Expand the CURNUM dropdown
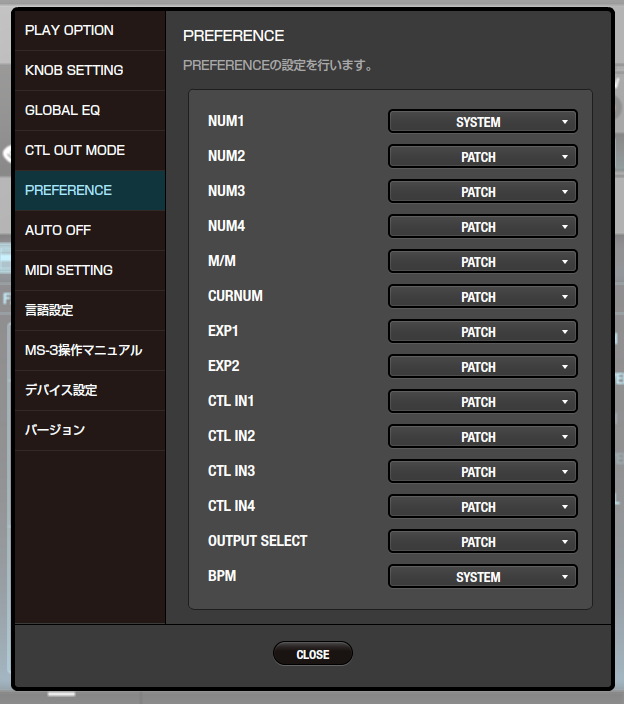 (x=482, y=297)
